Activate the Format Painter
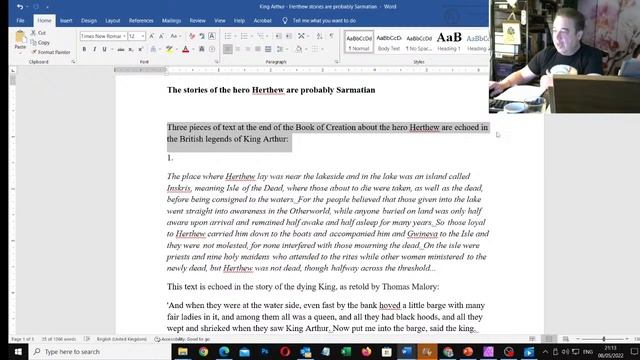Viewport: 640px width, 360px height. [51, 52]
